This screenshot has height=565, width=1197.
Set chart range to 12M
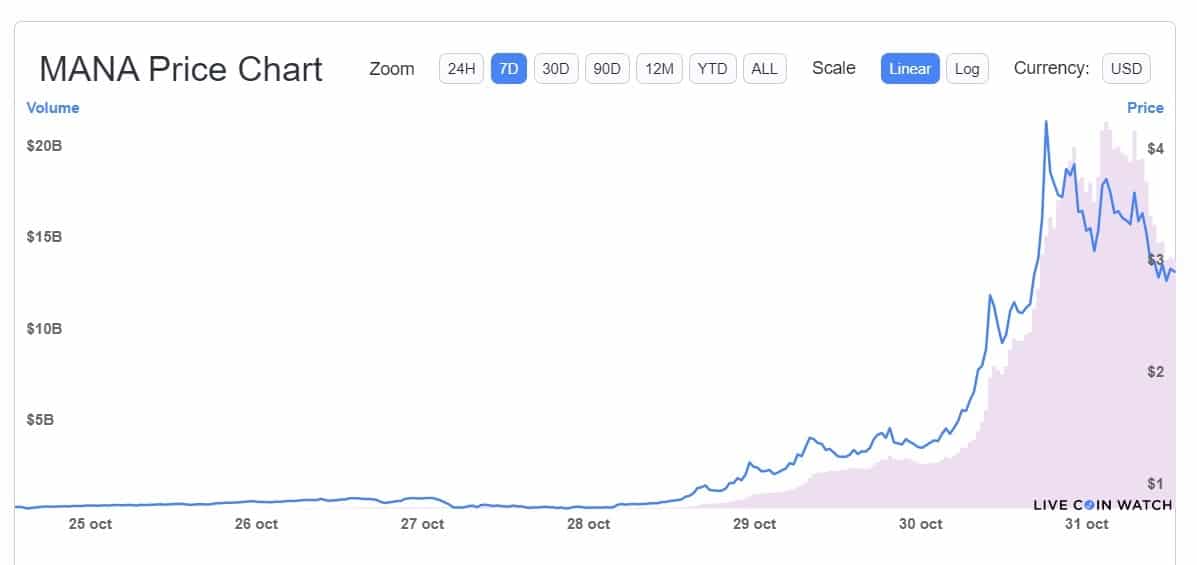tap(659, 69)
